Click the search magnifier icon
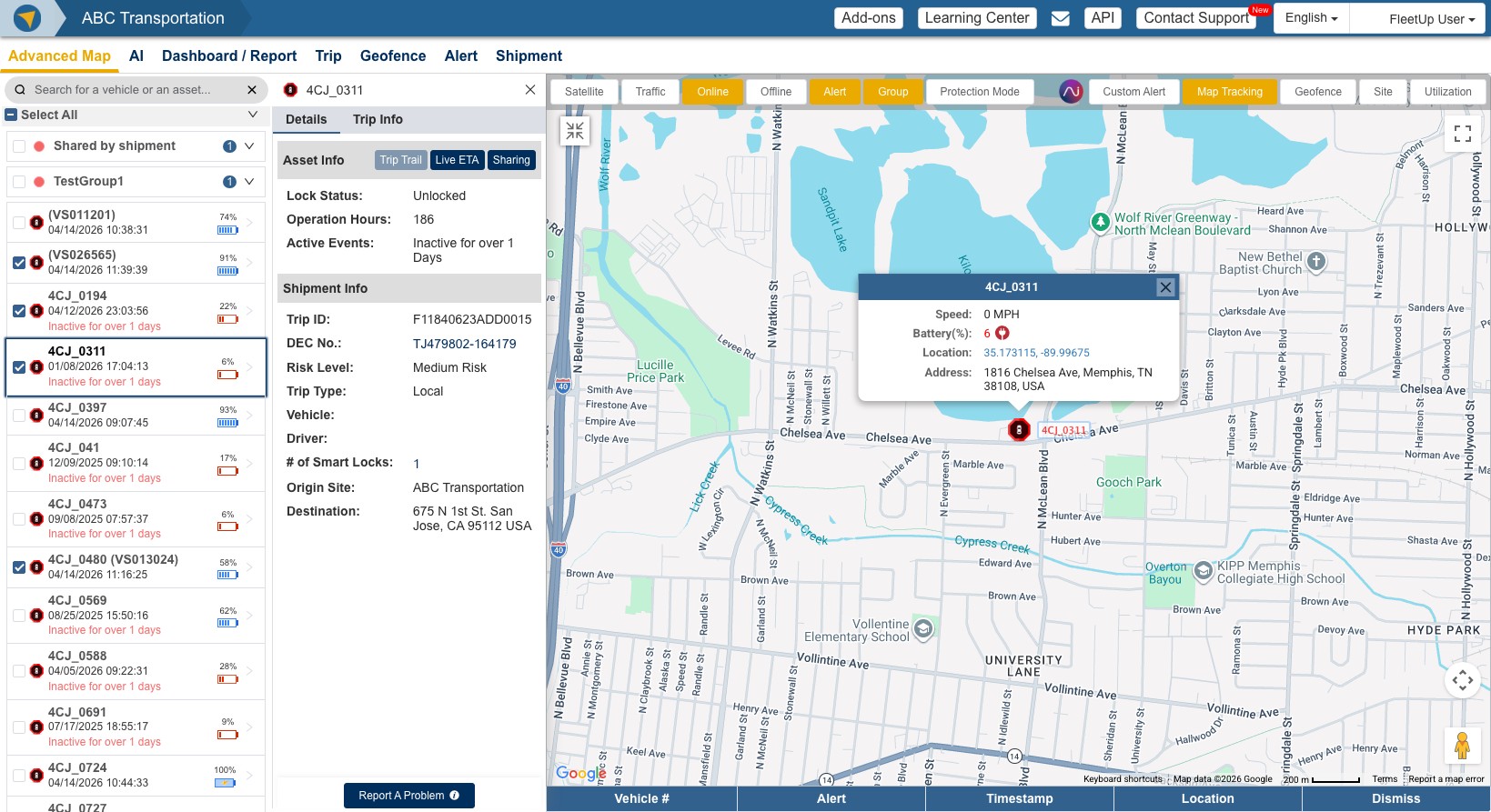This screenshot has width=1491, height=812. [x=20, y=90]
